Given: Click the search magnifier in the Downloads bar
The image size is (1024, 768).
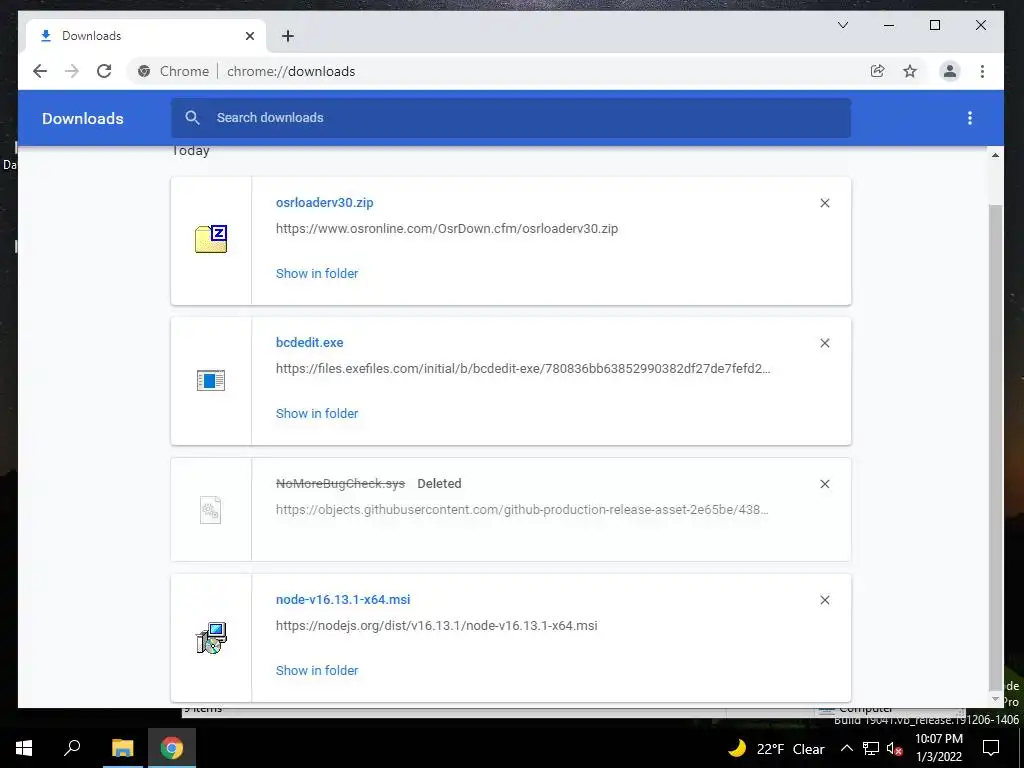Looking at the screenshot, I should click(192, 118).
